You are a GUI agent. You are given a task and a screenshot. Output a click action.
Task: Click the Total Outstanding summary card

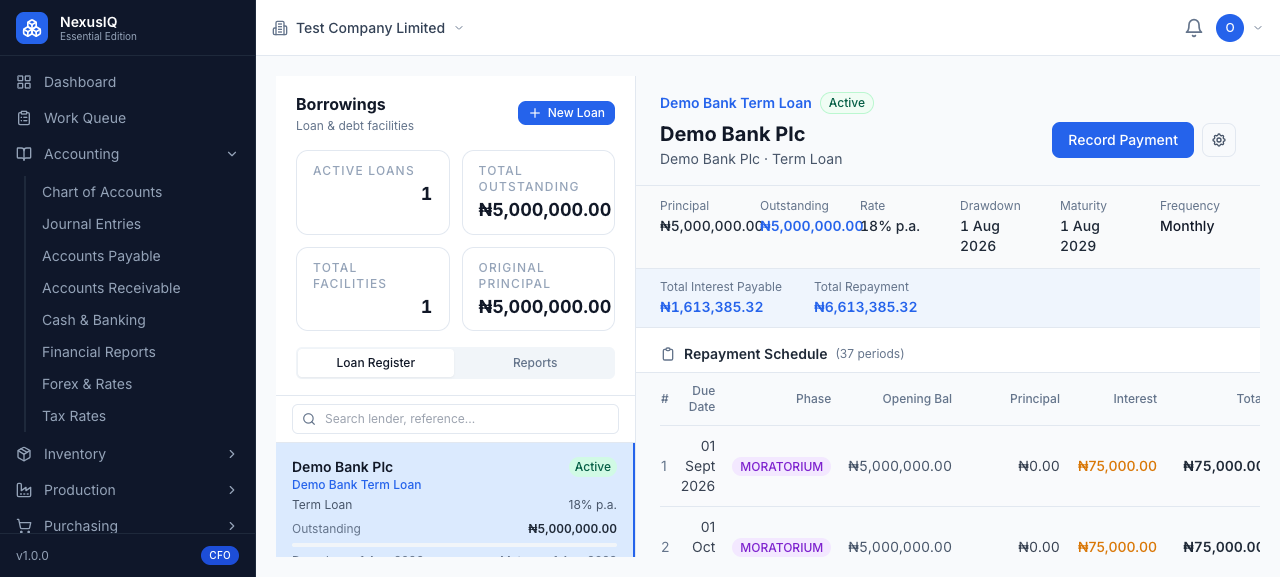pos(538,193)
